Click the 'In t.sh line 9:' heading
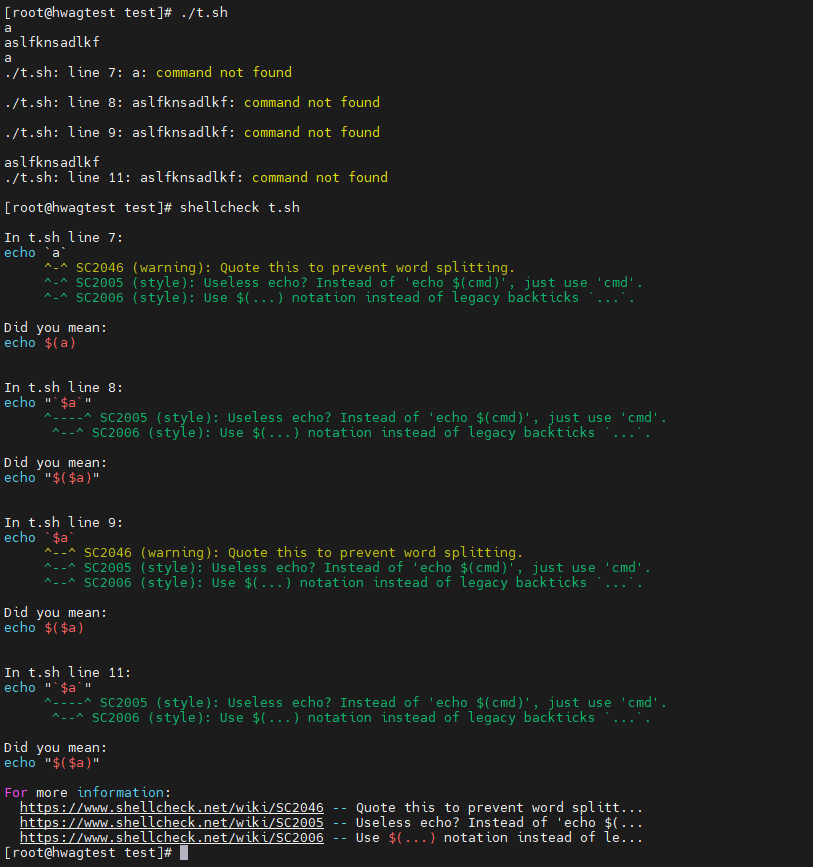The width and height of the screenshot is (813, 867). click(x=64, y=522)
